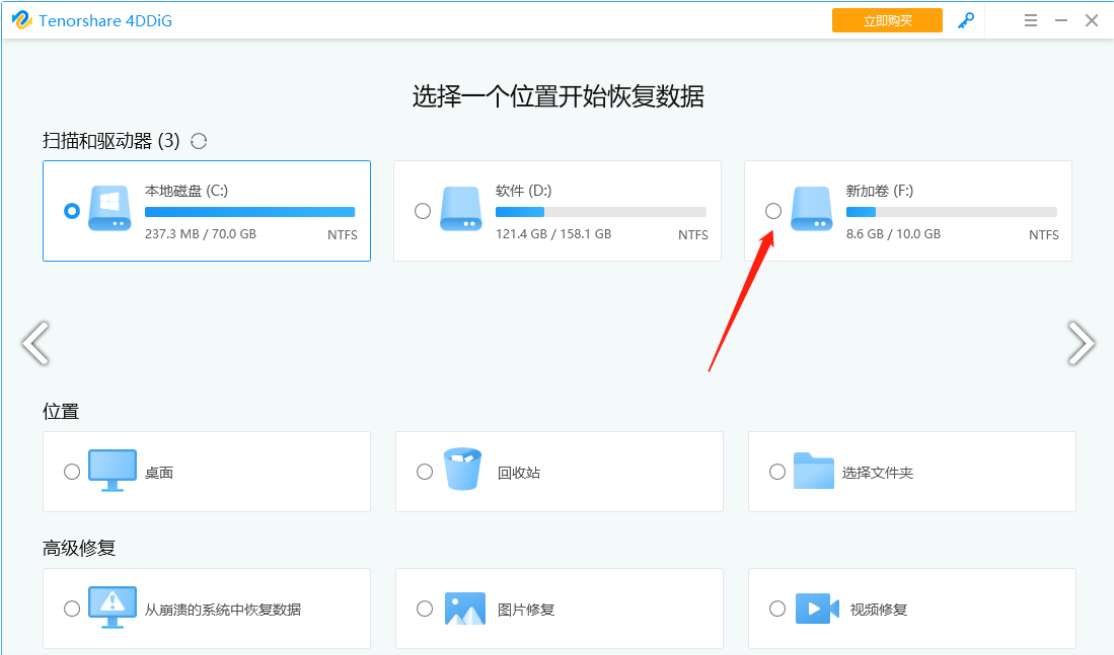The height and width of the screenshot is (655, 1114).
Task: Select the 视频修复 radio button
Action: [777, 609]
